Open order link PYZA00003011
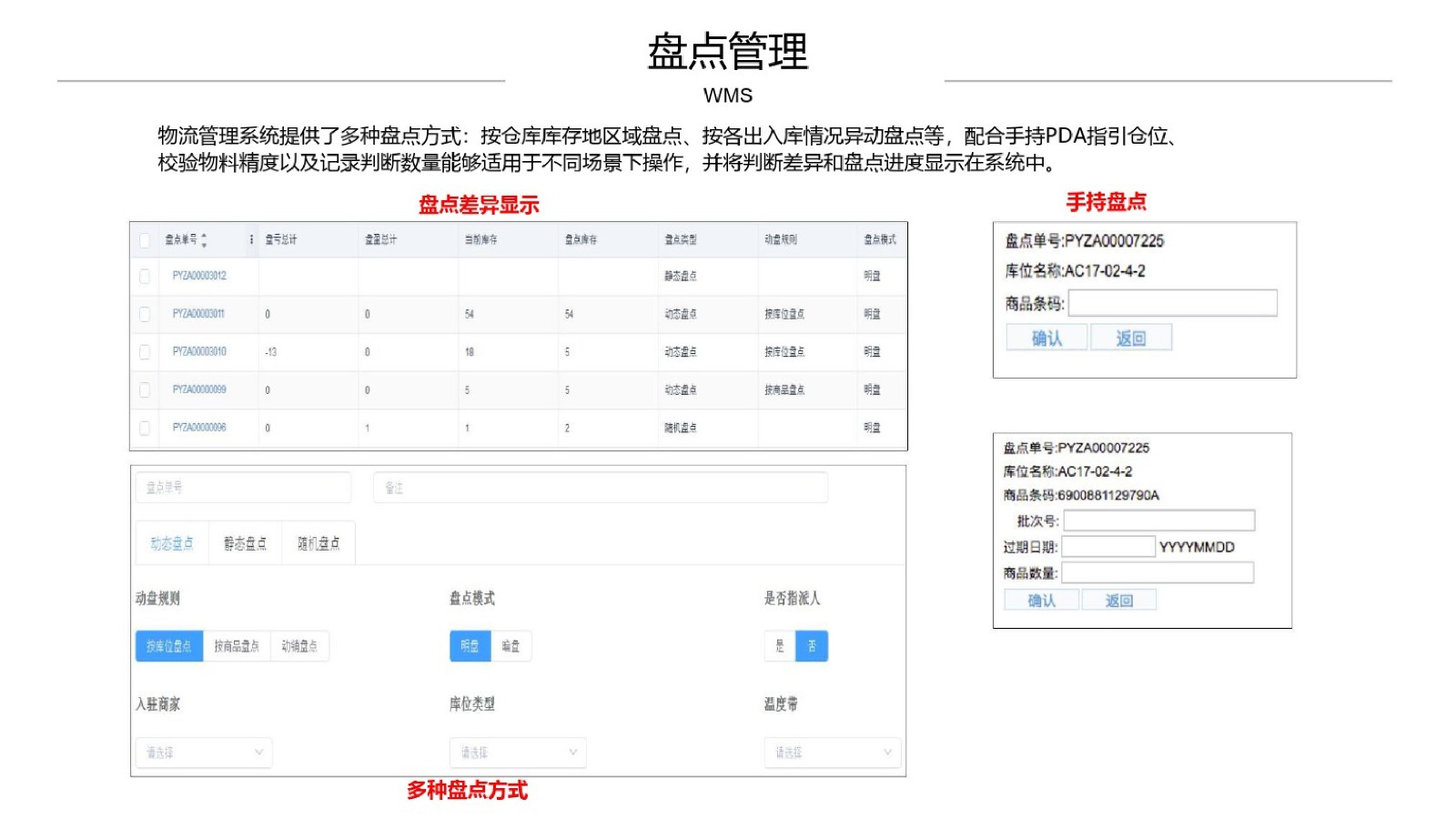This screenshot has width=1456, height=819. tap(198, 314)
